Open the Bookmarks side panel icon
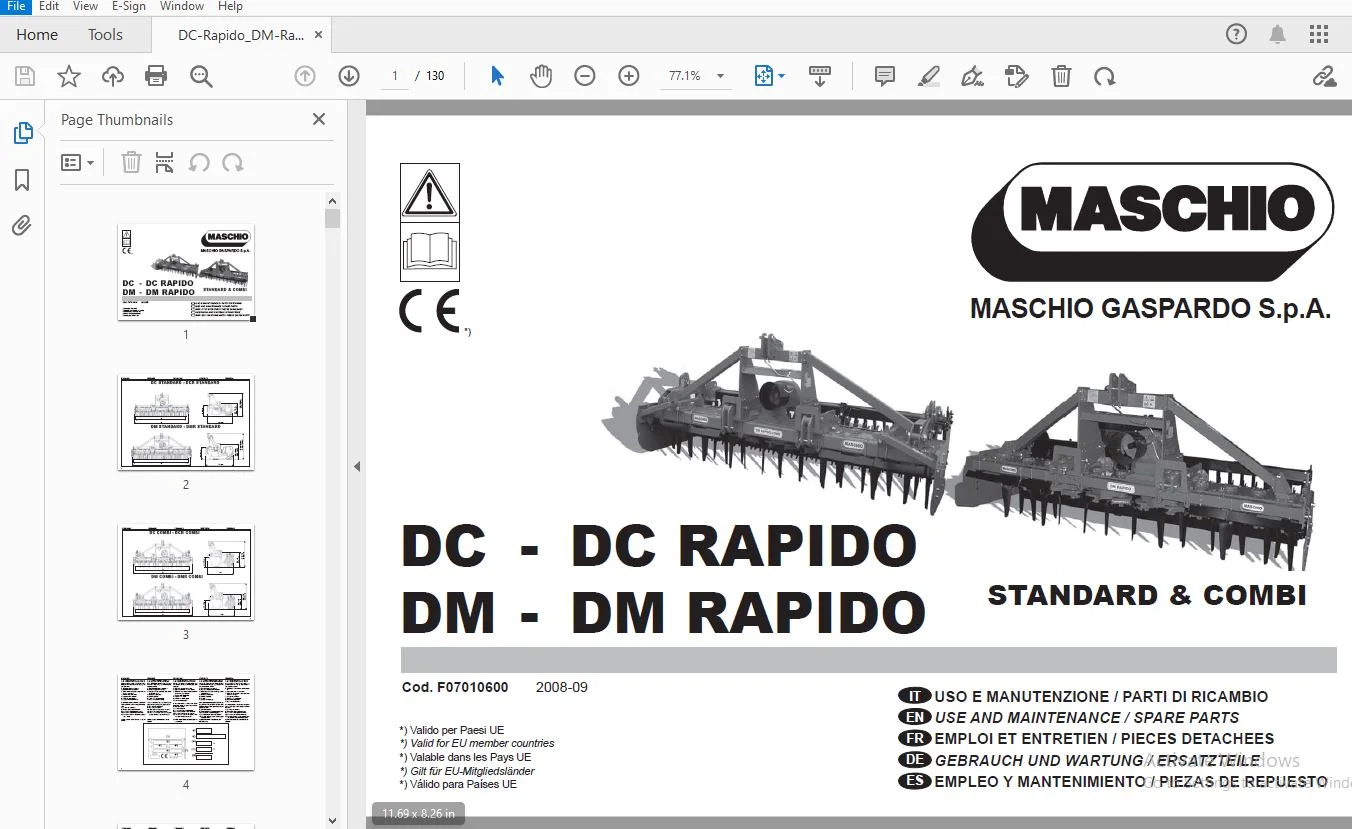 coord(22,180)
